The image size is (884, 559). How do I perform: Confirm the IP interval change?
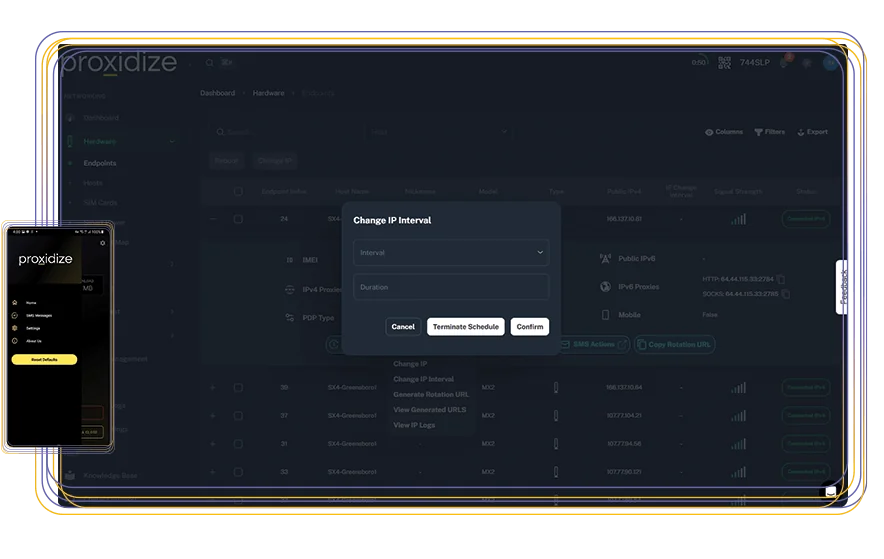pyautogui.click(x=530, y=327)
